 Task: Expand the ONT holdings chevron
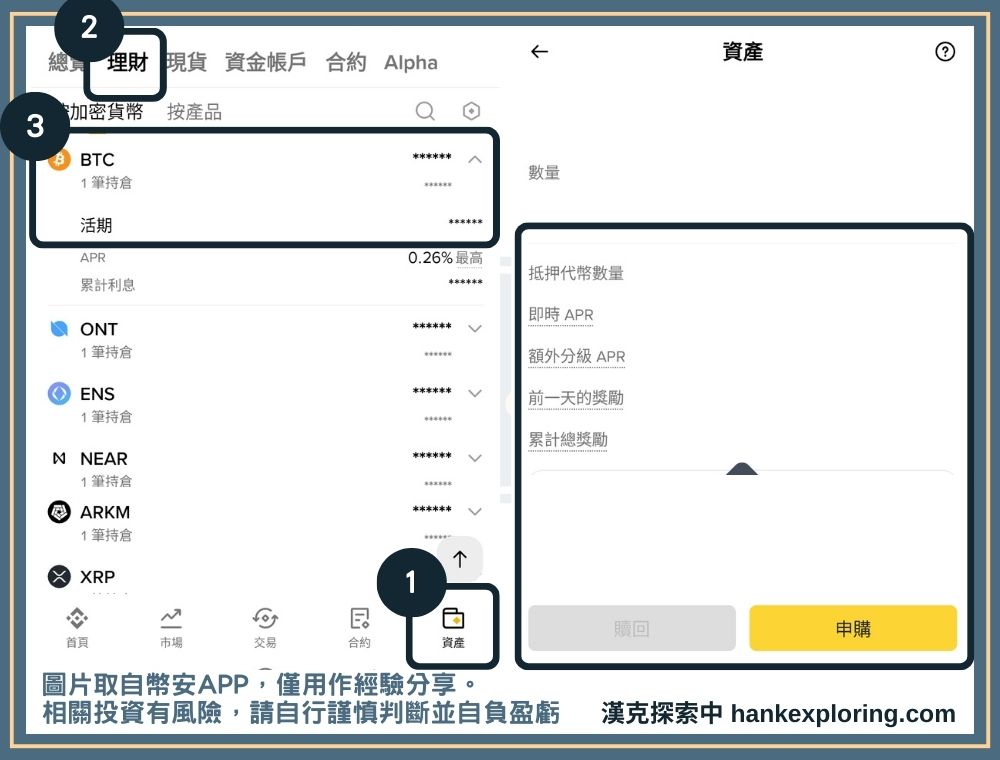click(x=475, y=328)
